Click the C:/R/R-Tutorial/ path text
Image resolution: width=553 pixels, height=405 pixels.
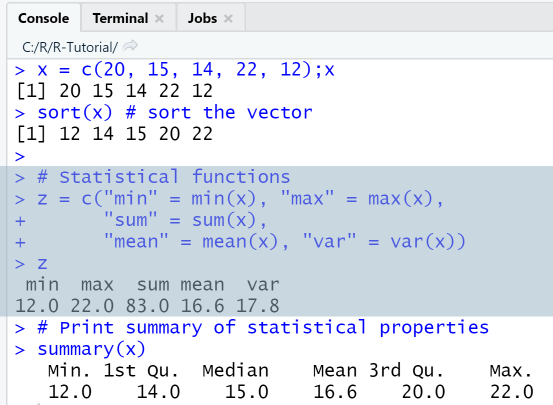click(69, 47)
